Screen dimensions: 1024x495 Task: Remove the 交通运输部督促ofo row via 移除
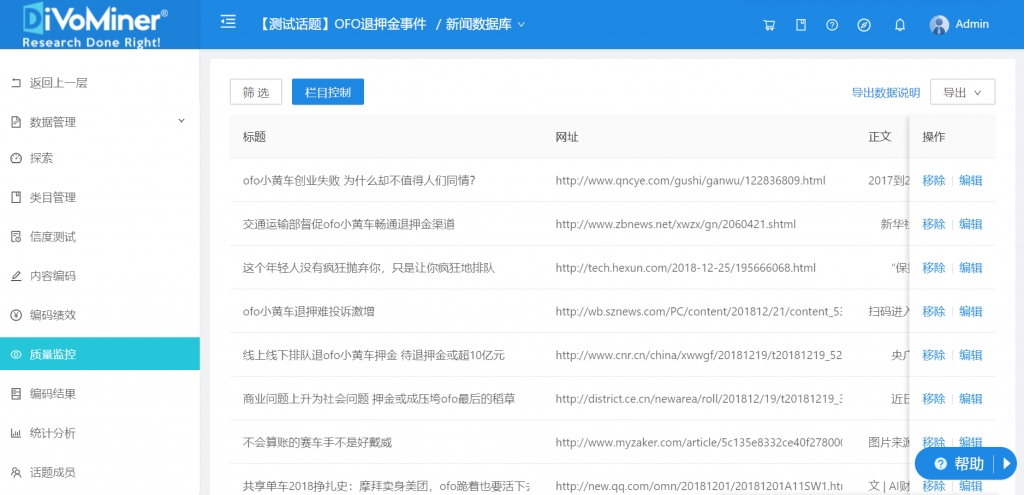coord(933,224)
